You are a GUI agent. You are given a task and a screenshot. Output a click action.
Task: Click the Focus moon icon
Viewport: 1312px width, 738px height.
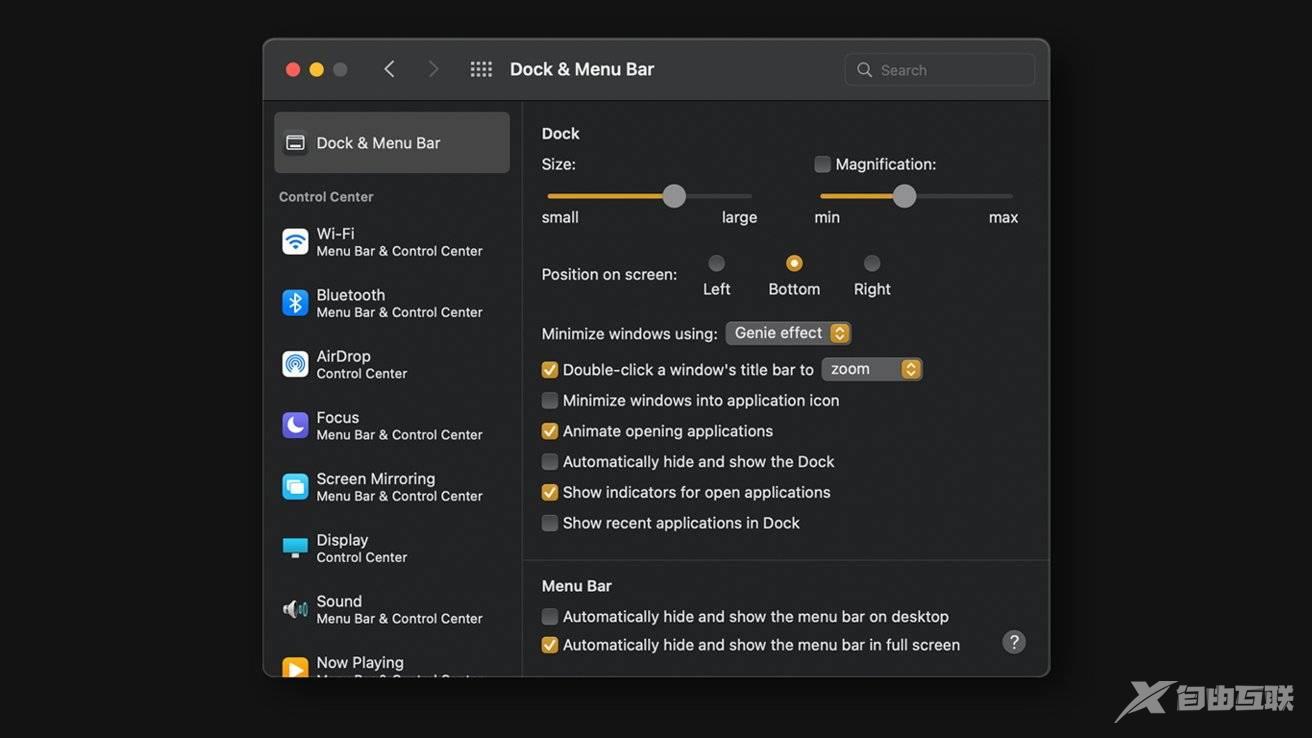tap(295, 425)
